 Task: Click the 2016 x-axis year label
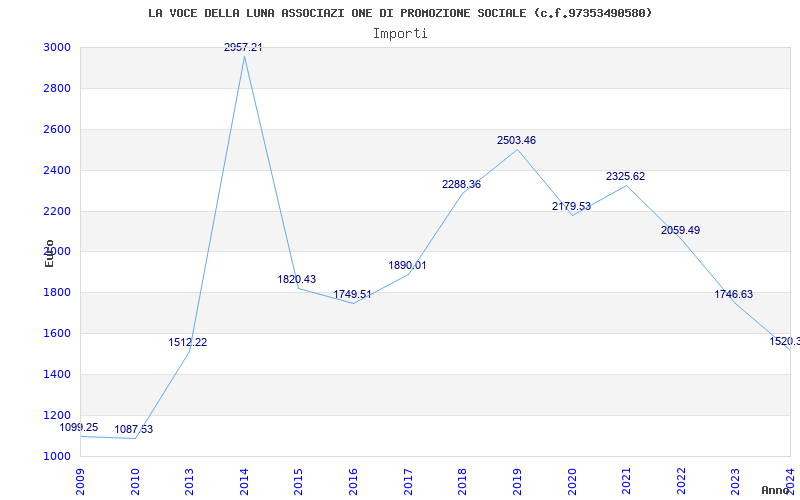[x=354, y=482]
